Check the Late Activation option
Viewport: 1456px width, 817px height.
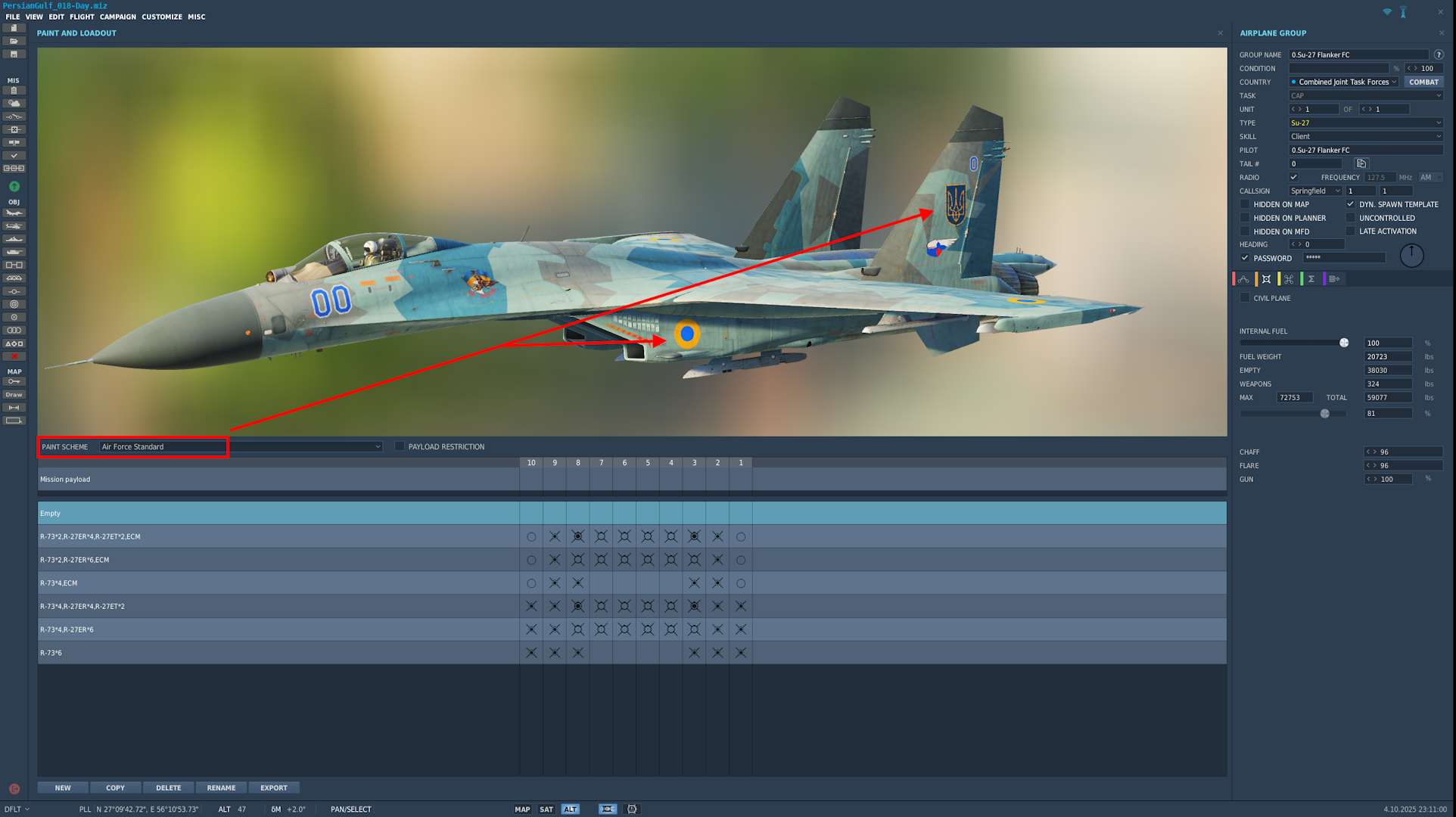1350,231
